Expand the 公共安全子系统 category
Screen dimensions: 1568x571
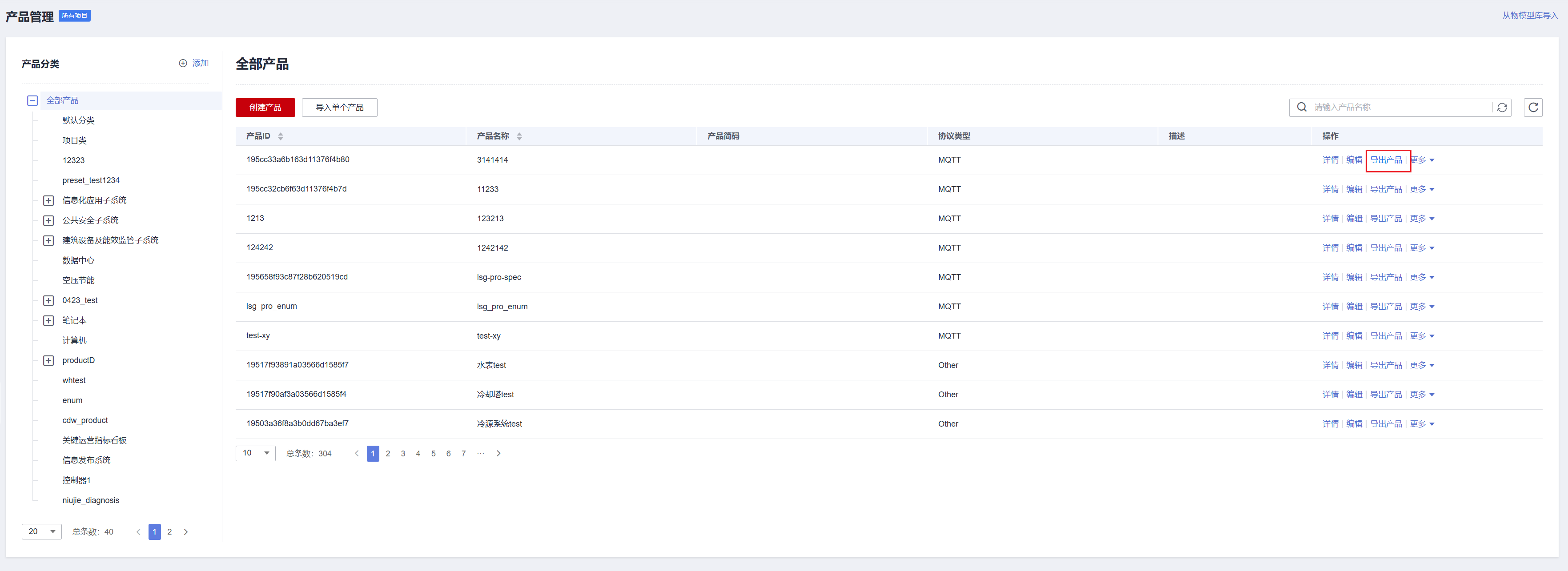coord(49,221)
